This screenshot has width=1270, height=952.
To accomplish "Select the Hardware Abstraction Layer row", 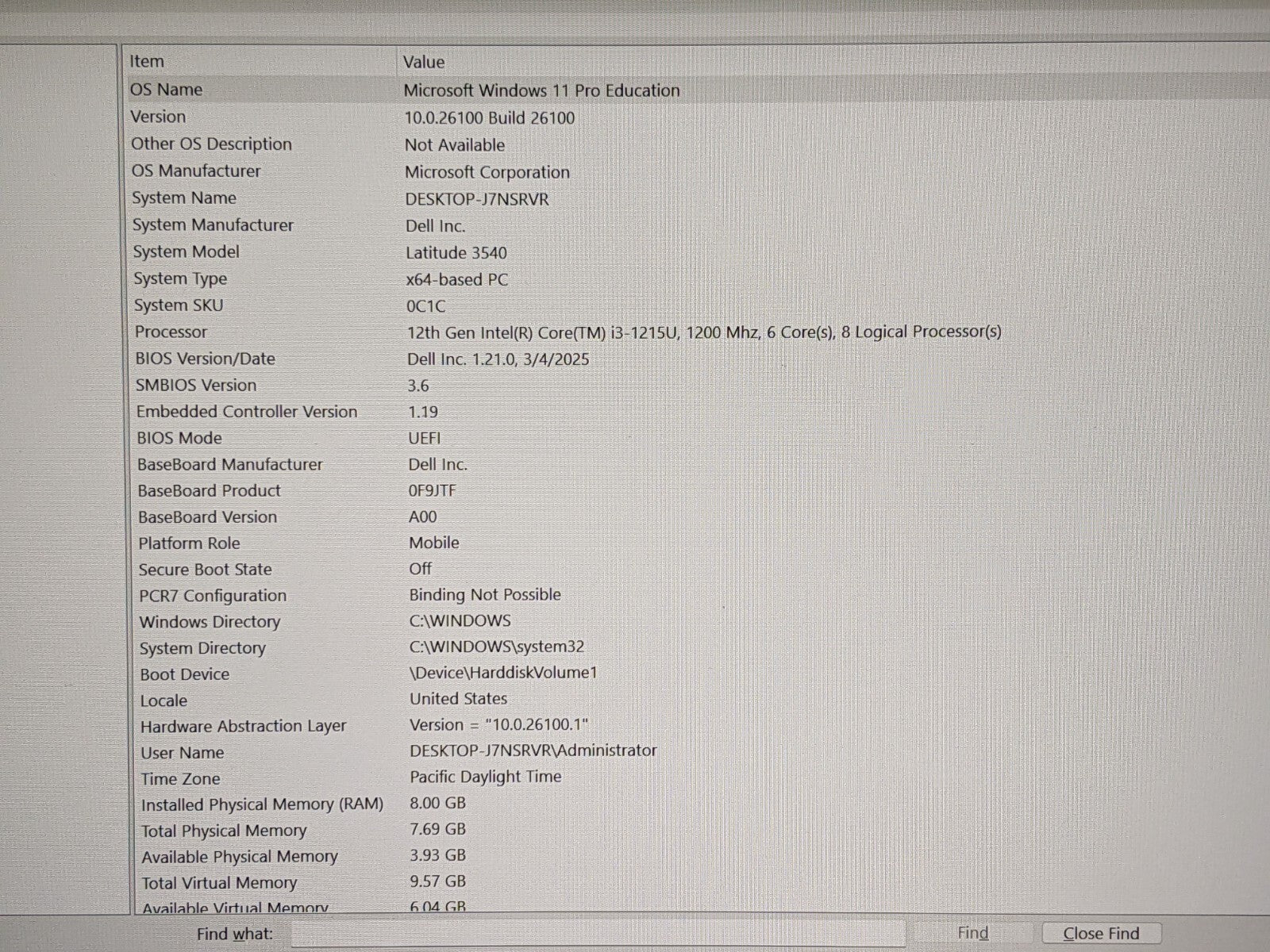I will [244, 726].
